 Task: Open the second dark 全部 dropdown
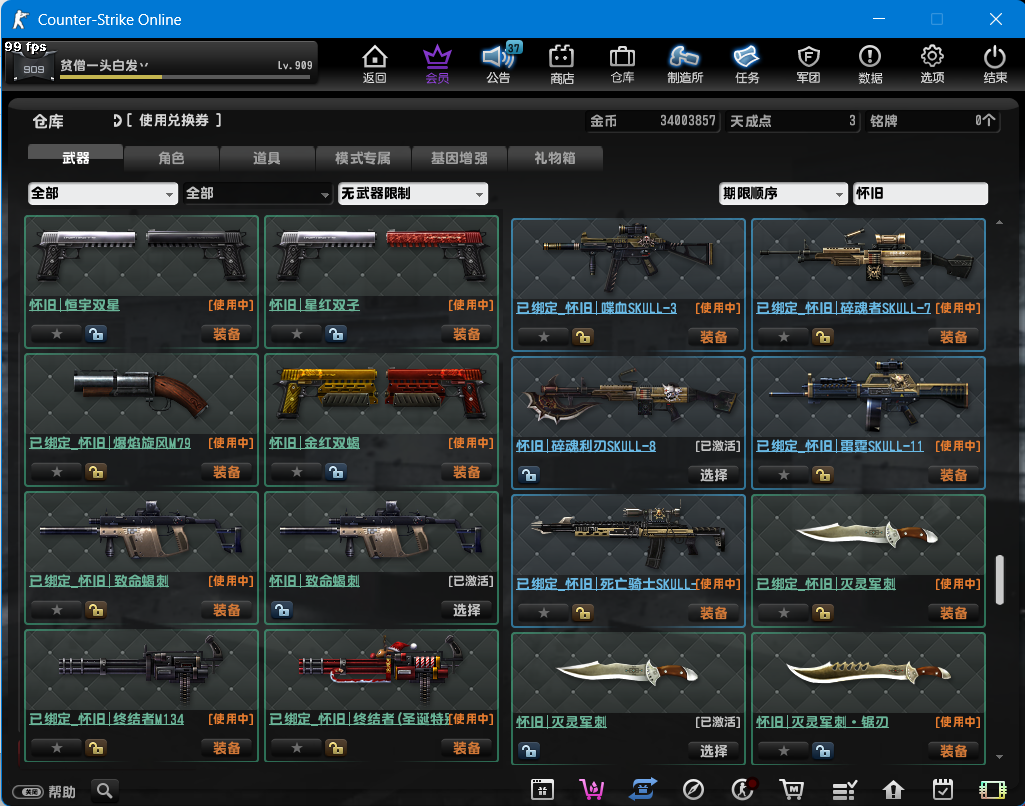(x=258, y=193)
